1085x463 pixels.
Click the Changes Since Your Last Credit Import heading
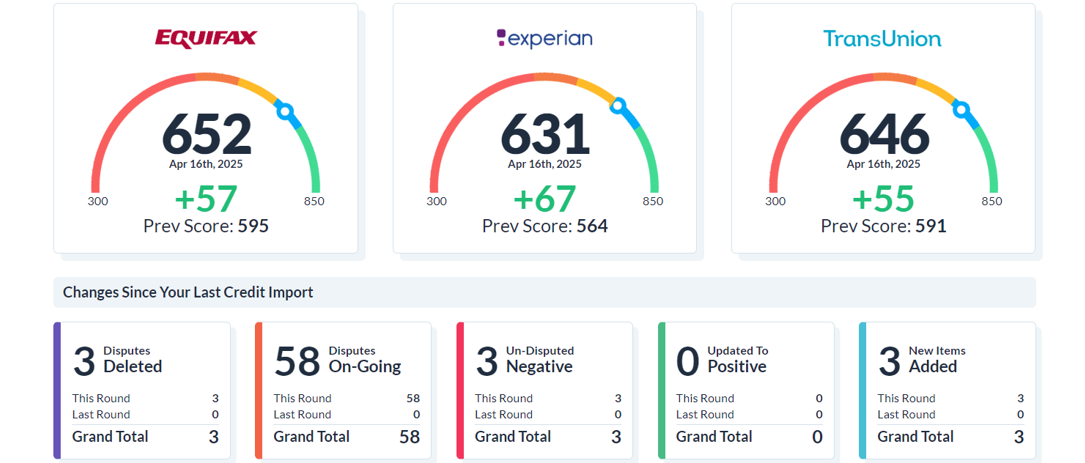pos(188,292)
